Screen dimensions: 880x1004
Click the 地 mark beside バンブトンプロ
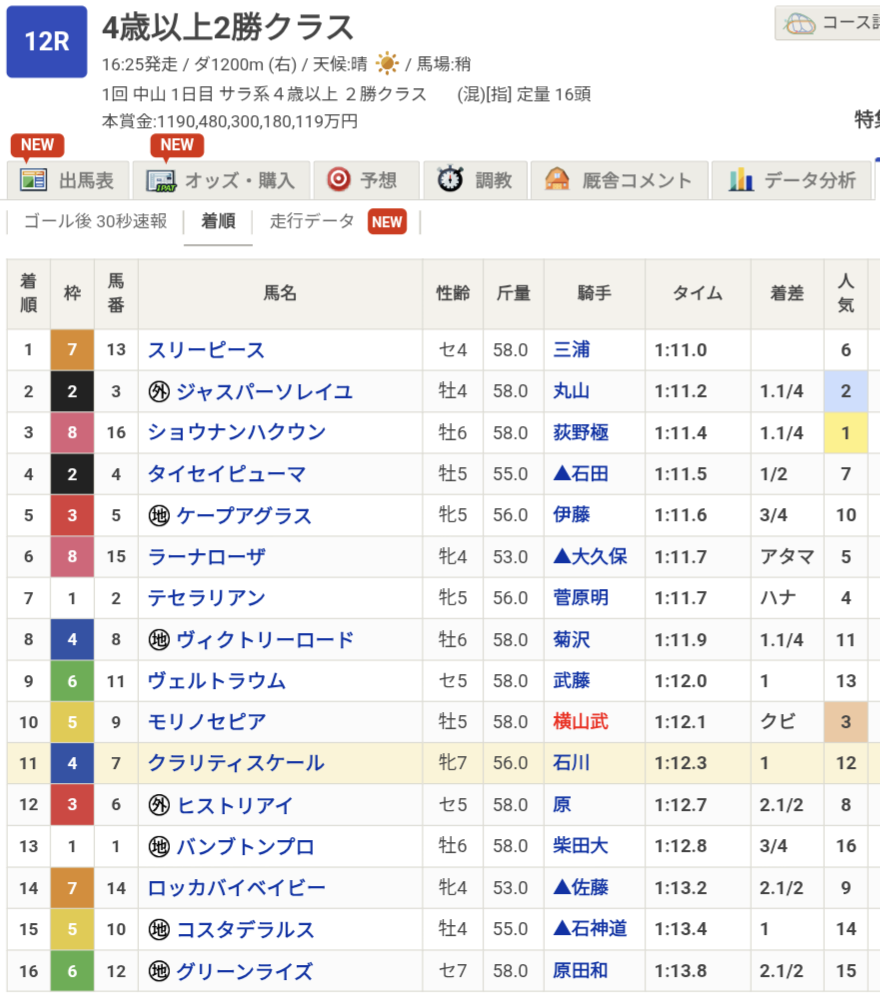159,846
